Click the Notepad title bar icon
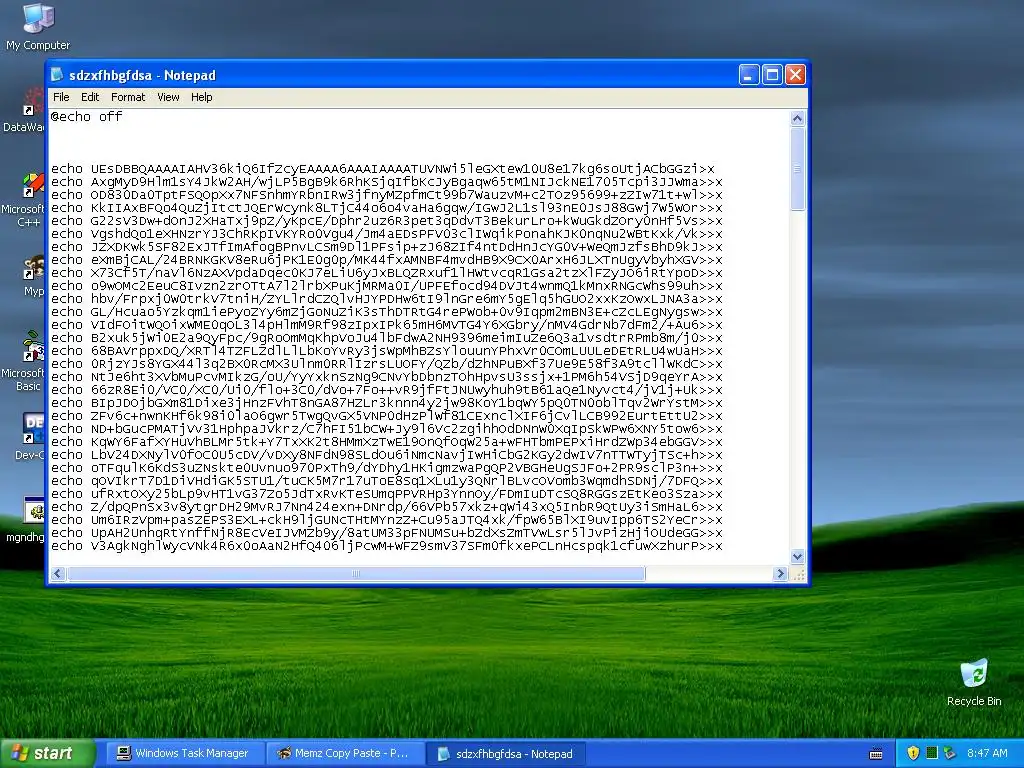The width and height of the screenshot is (1024, 768). coord(57,75)
